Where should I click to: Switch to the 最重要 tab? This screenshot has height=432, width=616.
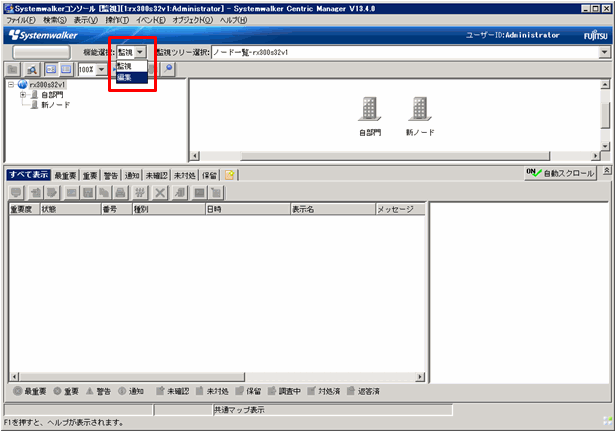click(65, 176)
